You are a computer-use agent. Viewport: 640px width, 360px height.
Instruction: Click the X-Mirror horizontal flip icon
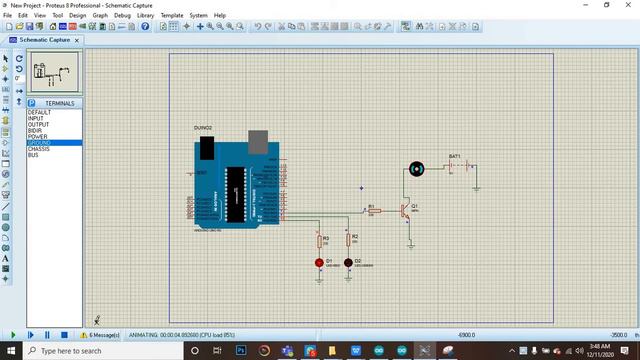tap(19, 91)
